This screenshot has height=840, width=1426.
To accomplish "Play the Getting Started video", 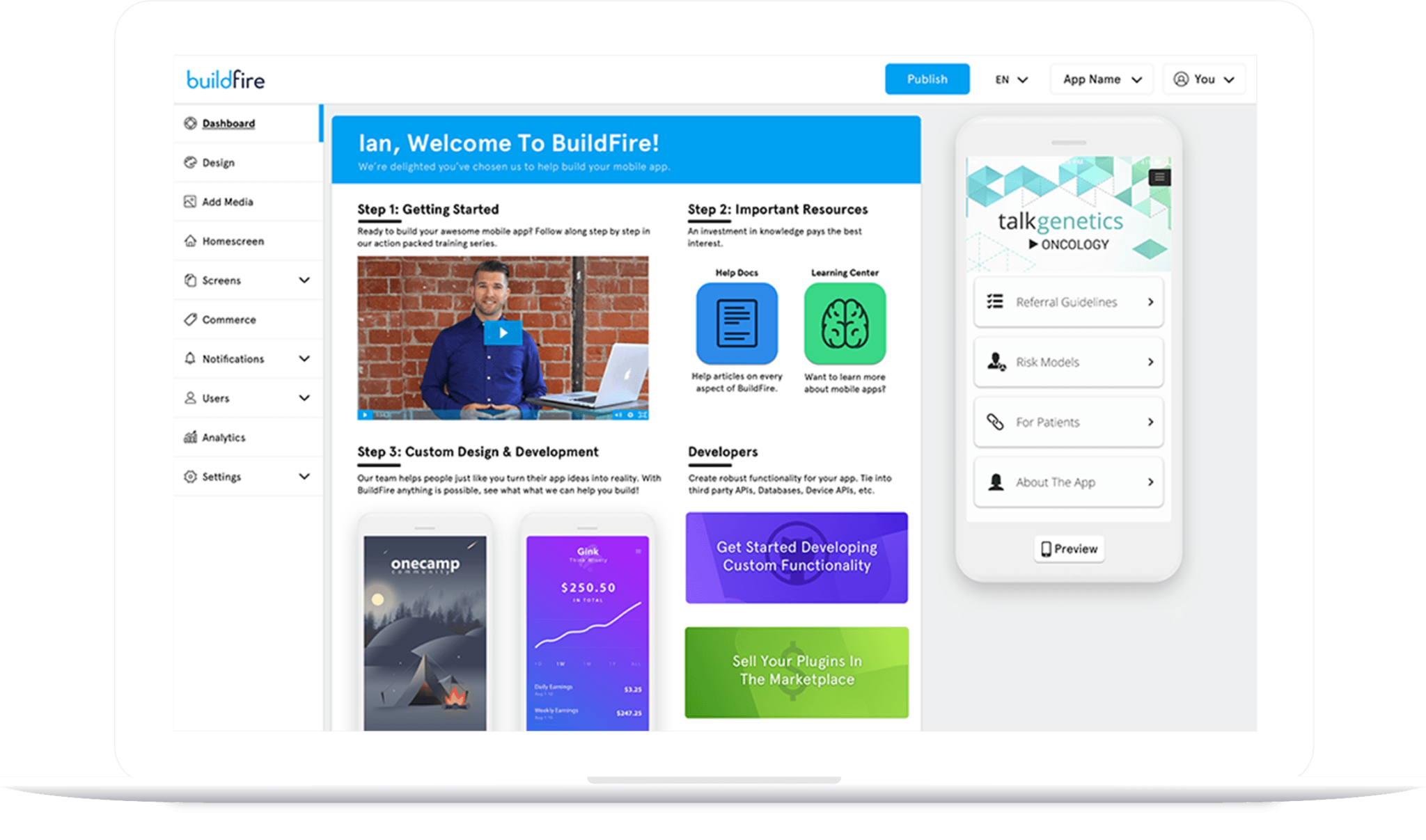I will pyautogui.click(x=503, y=333).
